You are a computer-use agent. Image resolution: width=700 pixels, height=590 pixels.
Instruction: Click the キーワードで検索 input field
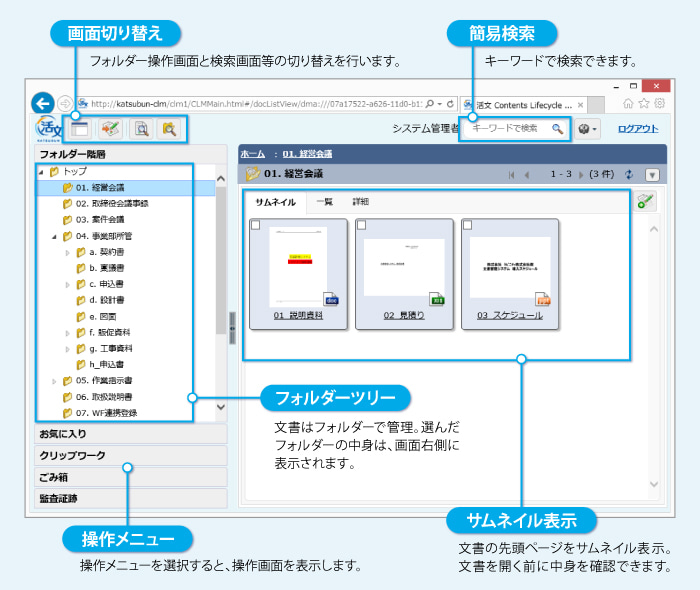tap(506, 128)
